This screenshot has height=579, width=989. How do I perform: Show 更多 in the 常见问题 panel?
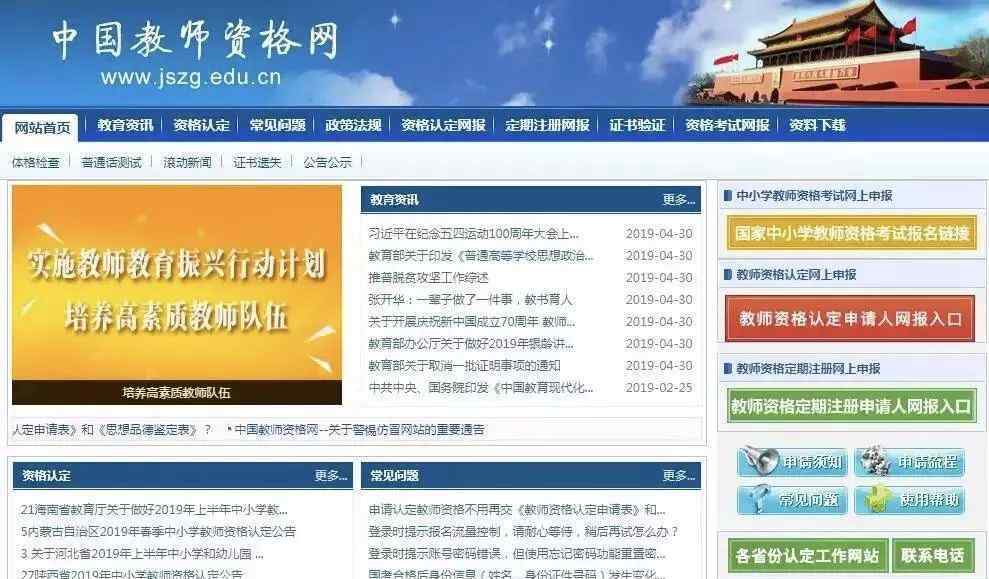click(678, 476)
